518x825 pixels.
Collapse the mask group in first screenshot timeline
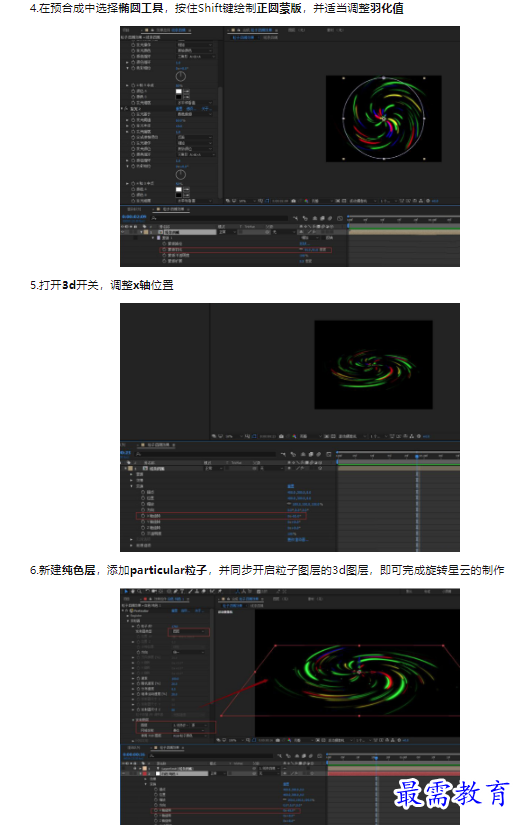154,238
